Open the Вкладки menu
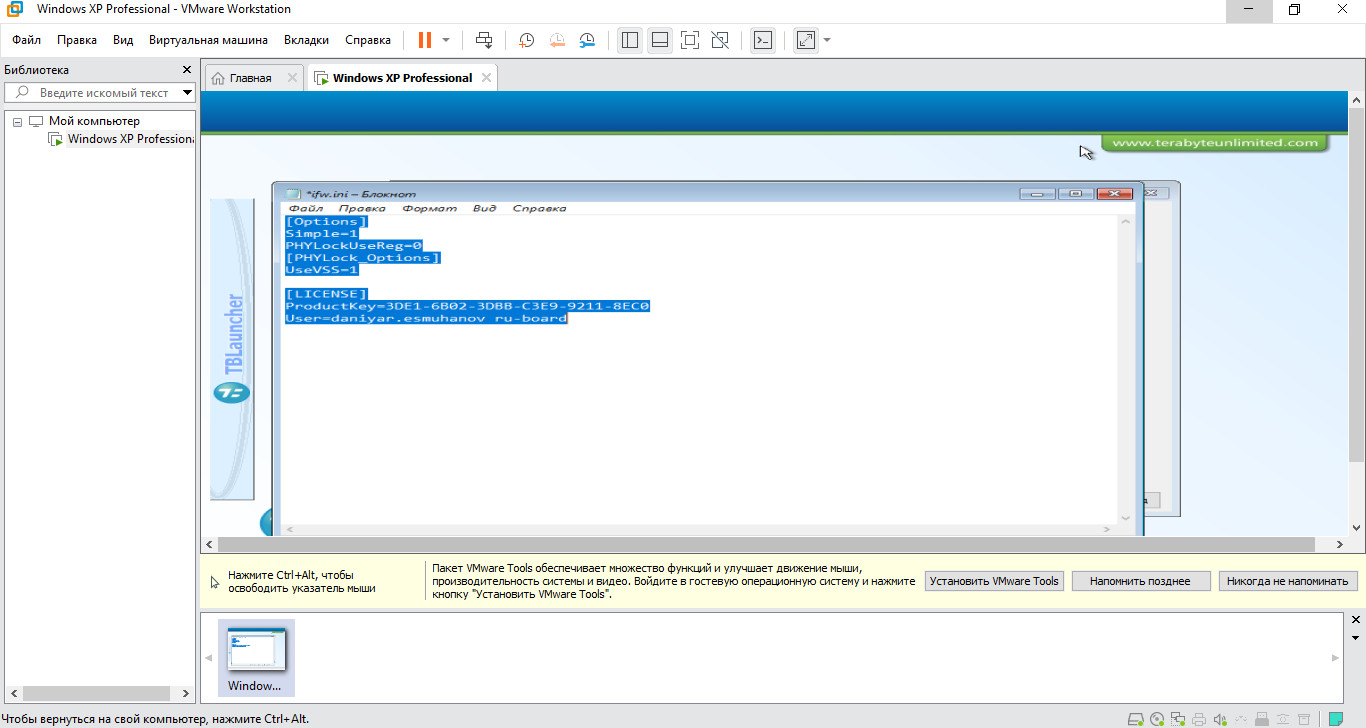The height and width of the screenshot is (728, 1366). point(306,40)
